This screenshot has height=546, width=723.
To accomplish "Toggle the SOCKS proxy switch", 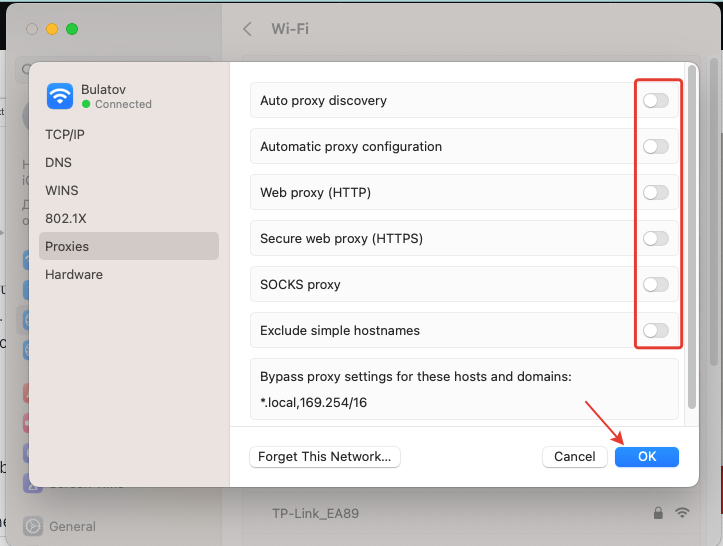I will [655, 285].
